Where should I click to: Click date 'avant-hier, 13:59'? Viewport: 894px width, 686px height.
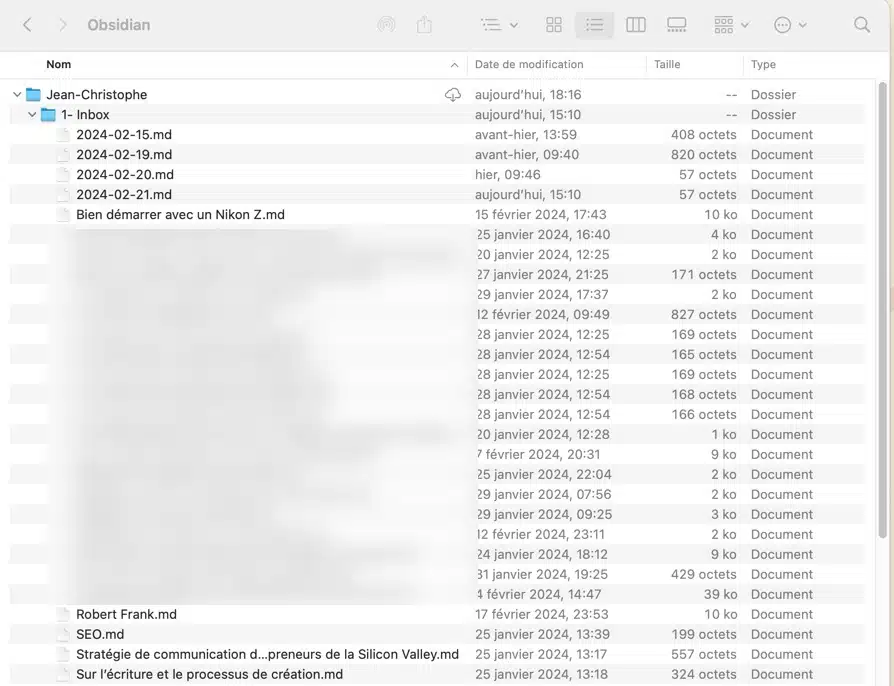click(526, 135)
